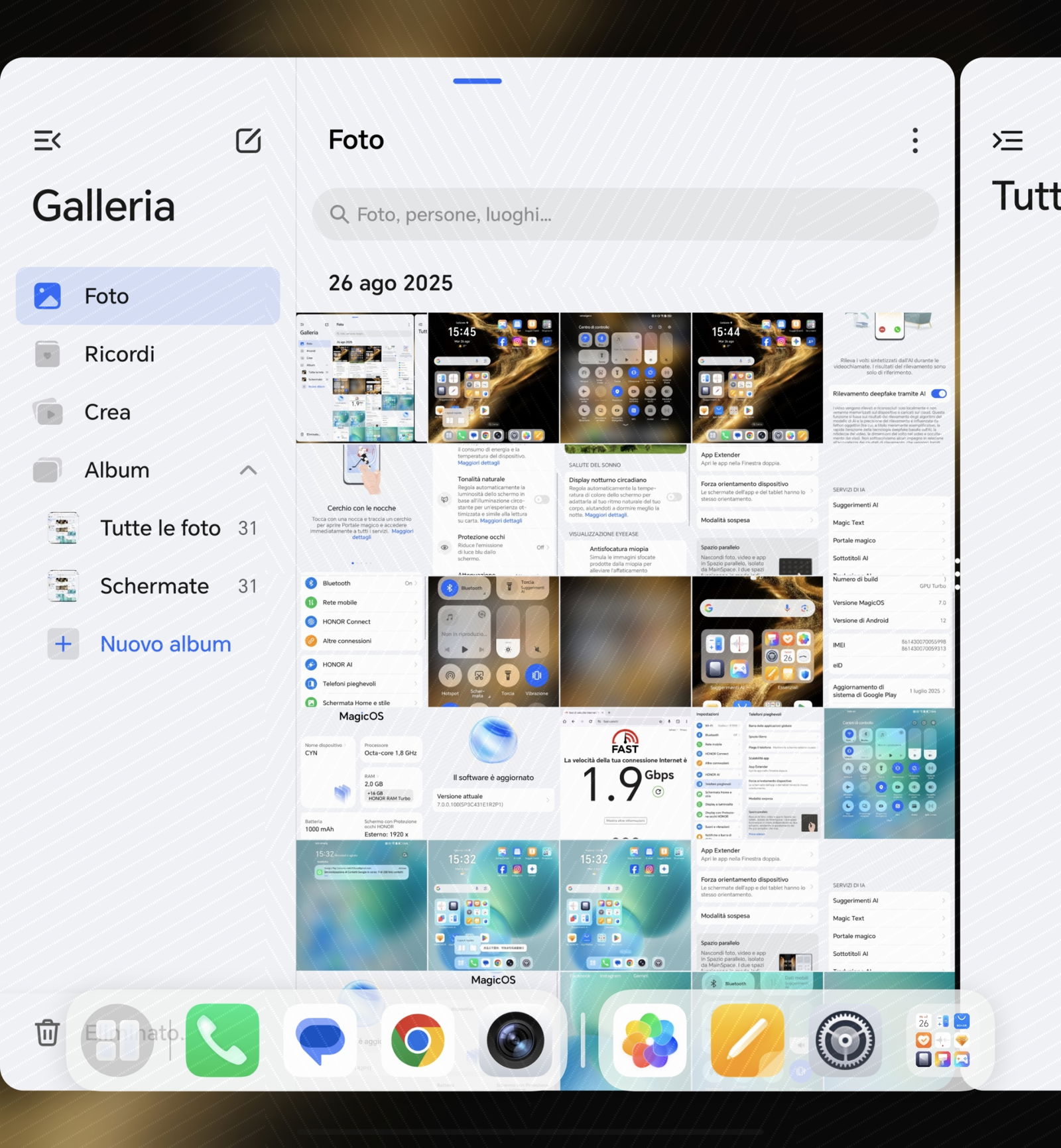1061x1148 pixels.
Task: Open the orange Notes app in the dock
Action: tap(747, 1040)
